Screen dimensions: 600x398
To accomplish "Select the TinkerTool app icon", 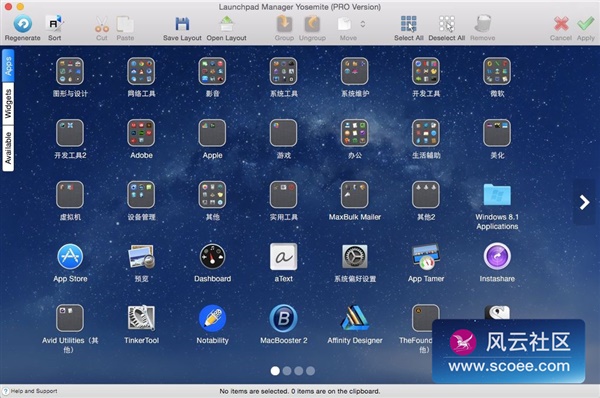I will 141,318.
